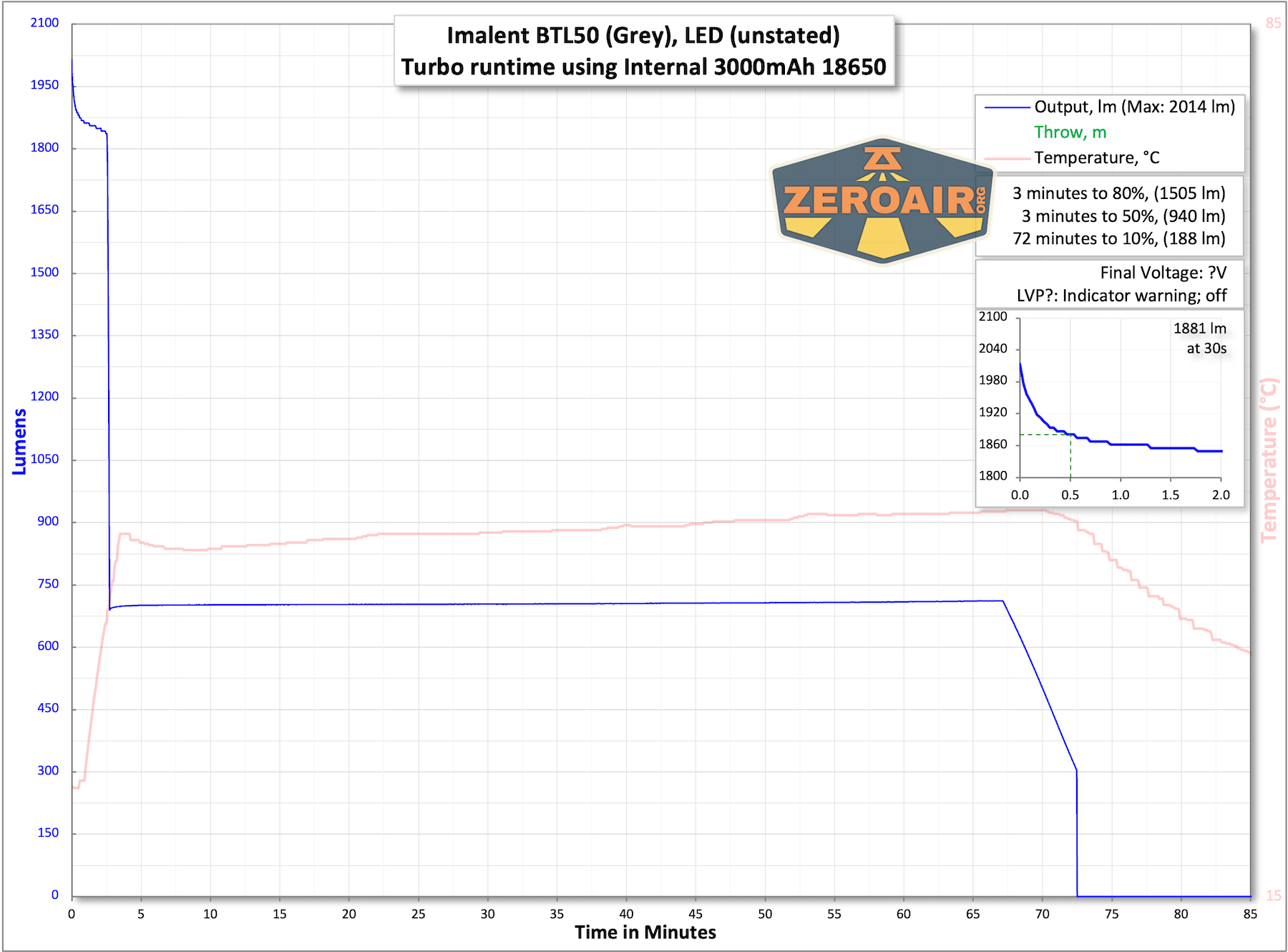1288x952 pixels.
Task: Click the 40 tick label on the time axis
Action: coord(626,914)
